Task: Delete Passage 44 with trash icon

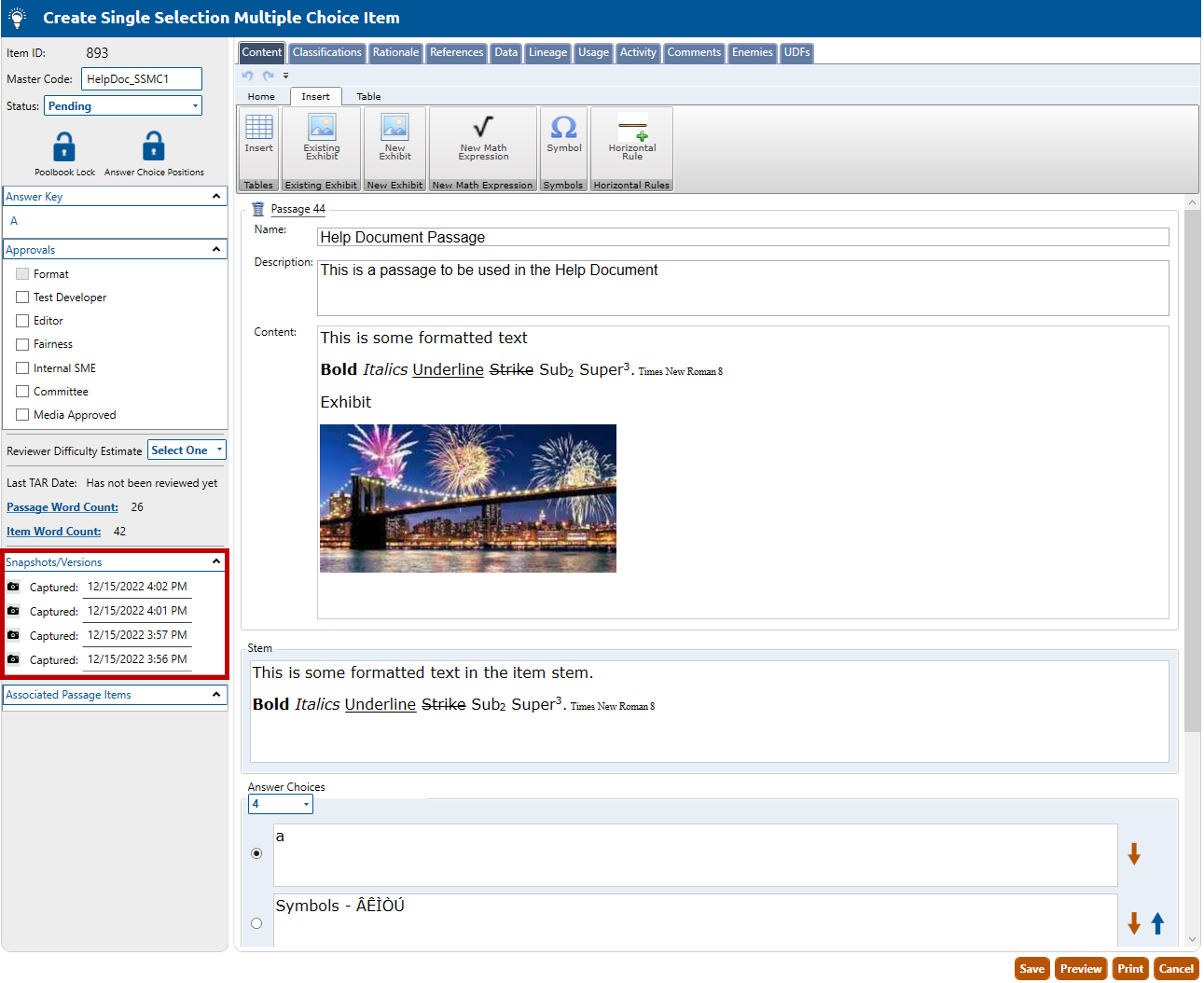Action: [x=258, y=209]
